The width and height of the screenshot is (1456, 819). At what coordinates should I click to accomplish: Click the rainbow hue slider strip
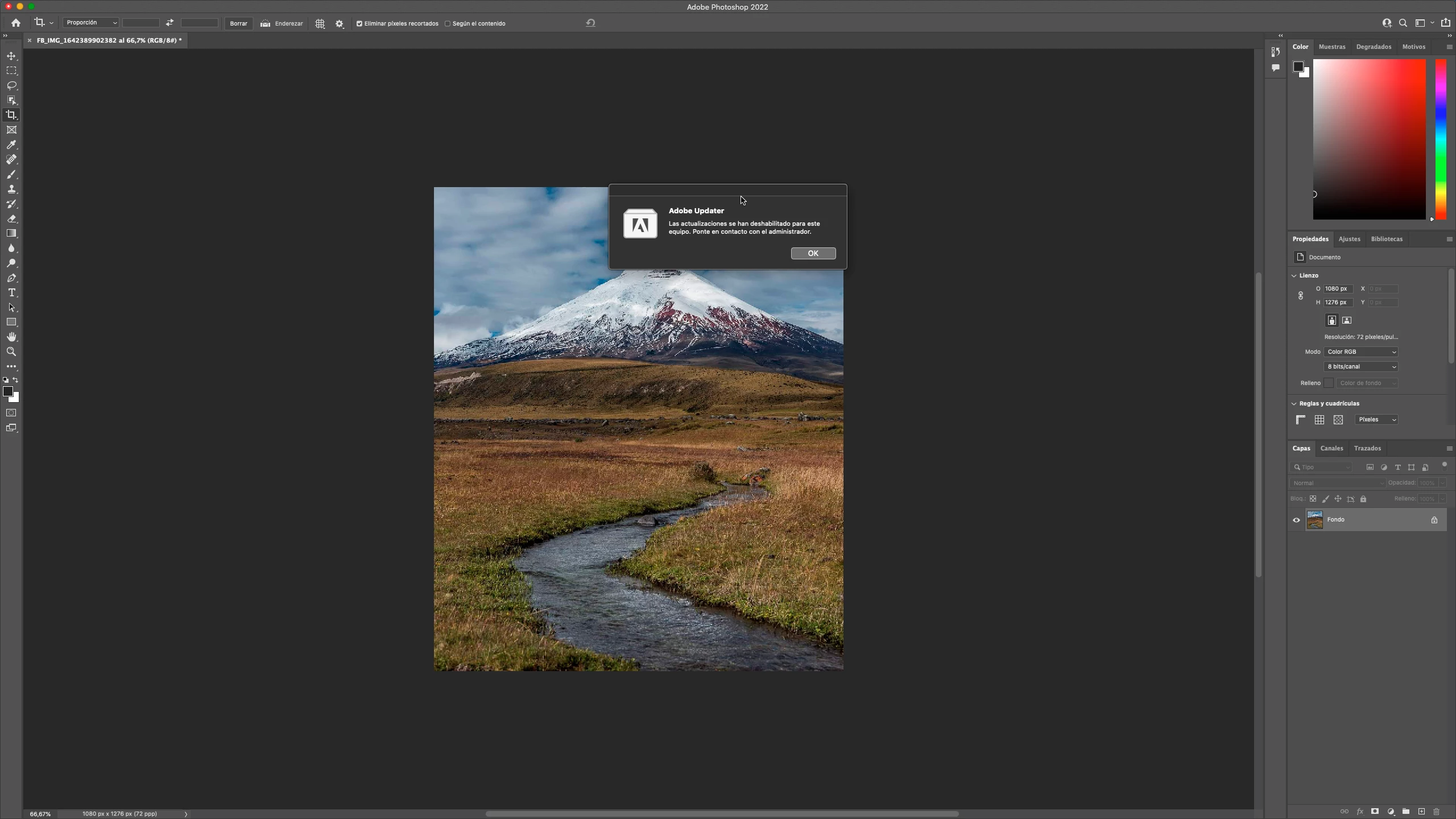[x=1441, y=139]
